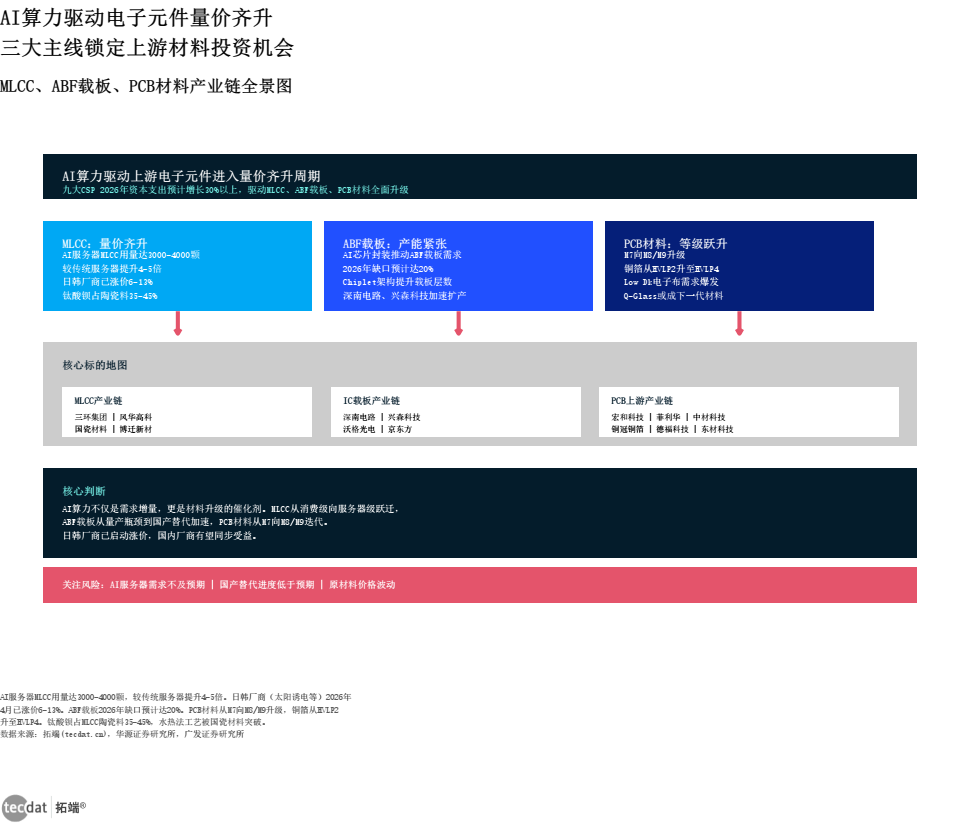Click the section label '核心标的地图'

coord(94,365)
